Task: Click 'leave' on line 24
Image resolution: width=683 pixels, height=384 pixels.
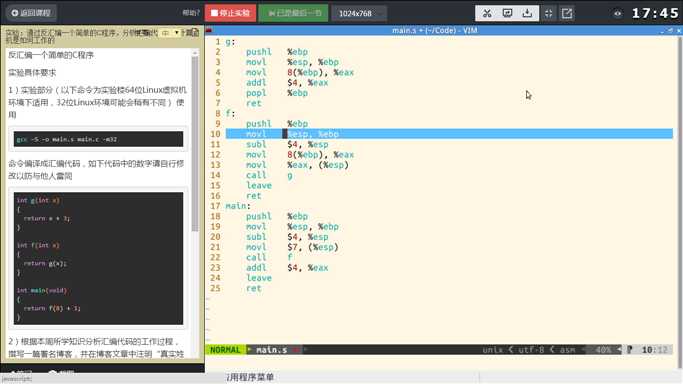Action: click(x=259, y=278)
